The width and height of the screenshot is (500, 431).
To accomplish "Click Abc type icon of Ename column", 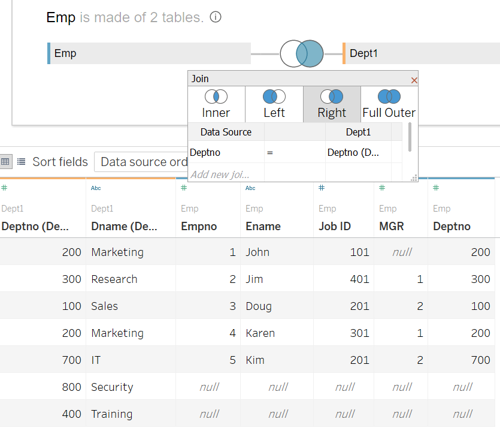I will 250,188.
